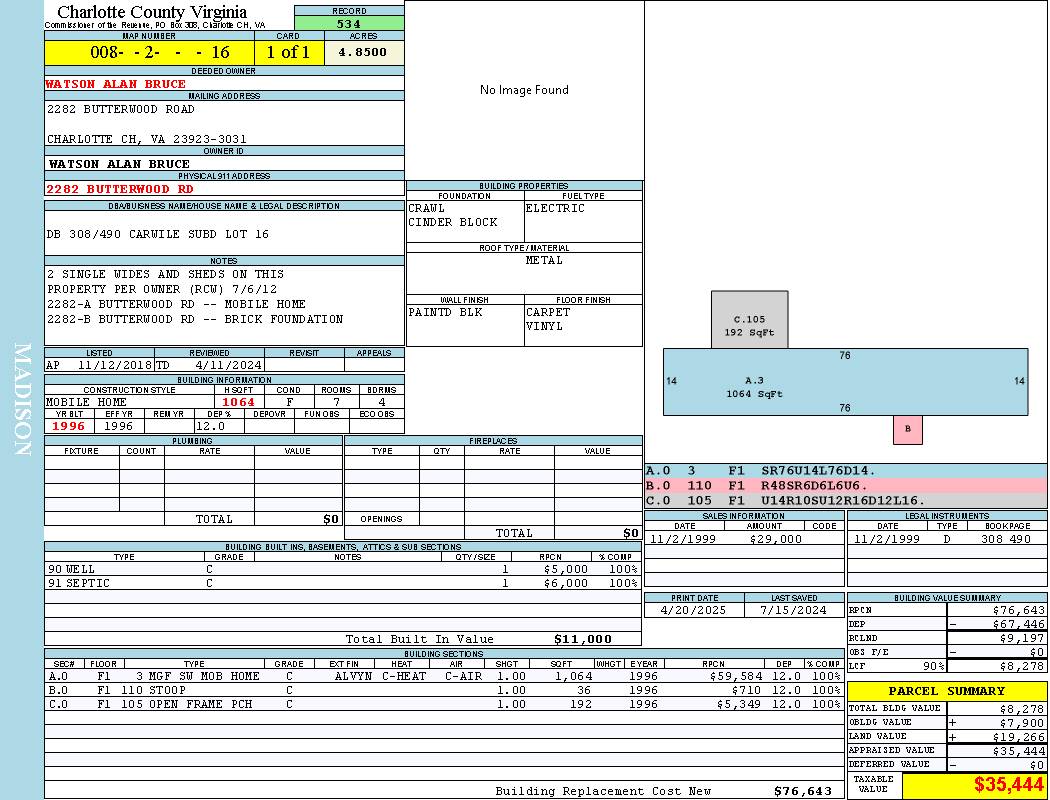The height and width of the screenshot is (800, 1050).
Task: Select the pink B stoop sketch block
Action: pos(908,429)
